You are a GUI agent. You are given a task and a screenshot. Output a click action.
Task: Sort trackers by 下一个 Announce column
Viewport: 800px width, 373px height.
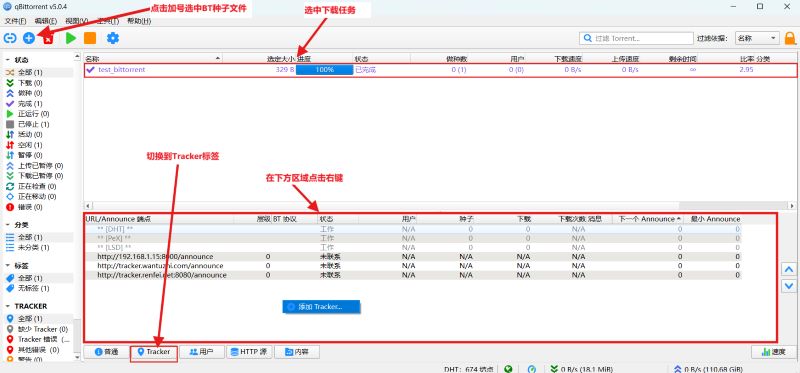click(x=647, y=219)
